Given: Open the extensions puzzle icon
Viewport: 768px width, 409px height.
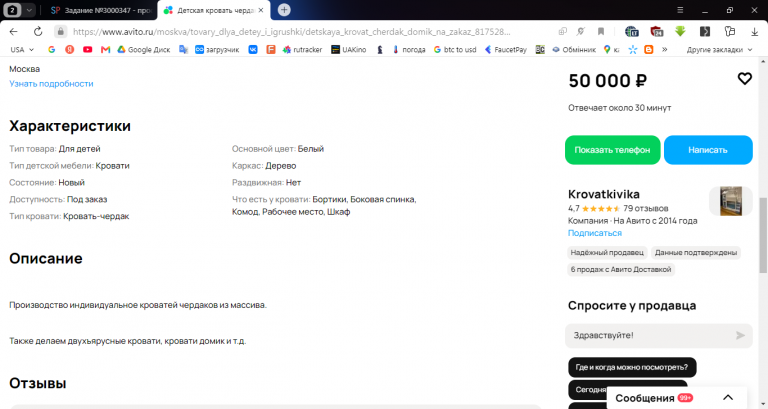Looking at the screenshot, I should [730, 31].
